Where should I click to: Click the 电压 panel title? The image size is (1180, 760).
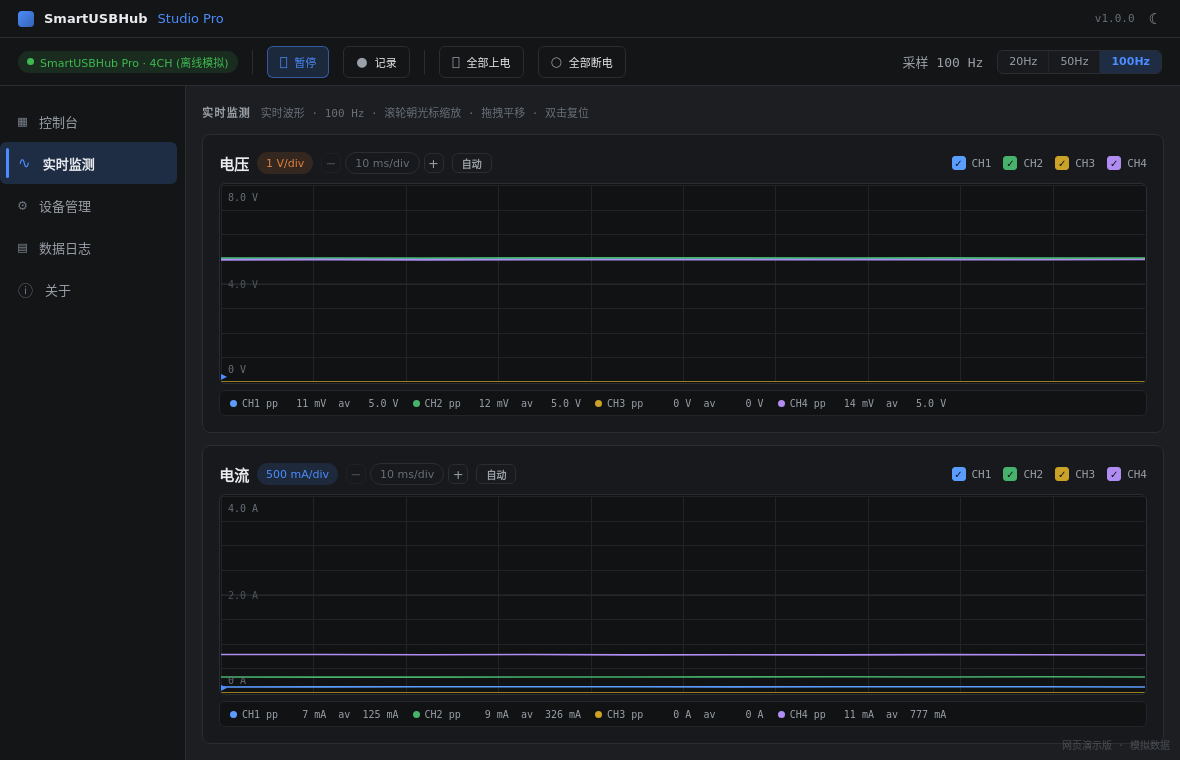tap(234, 164)
